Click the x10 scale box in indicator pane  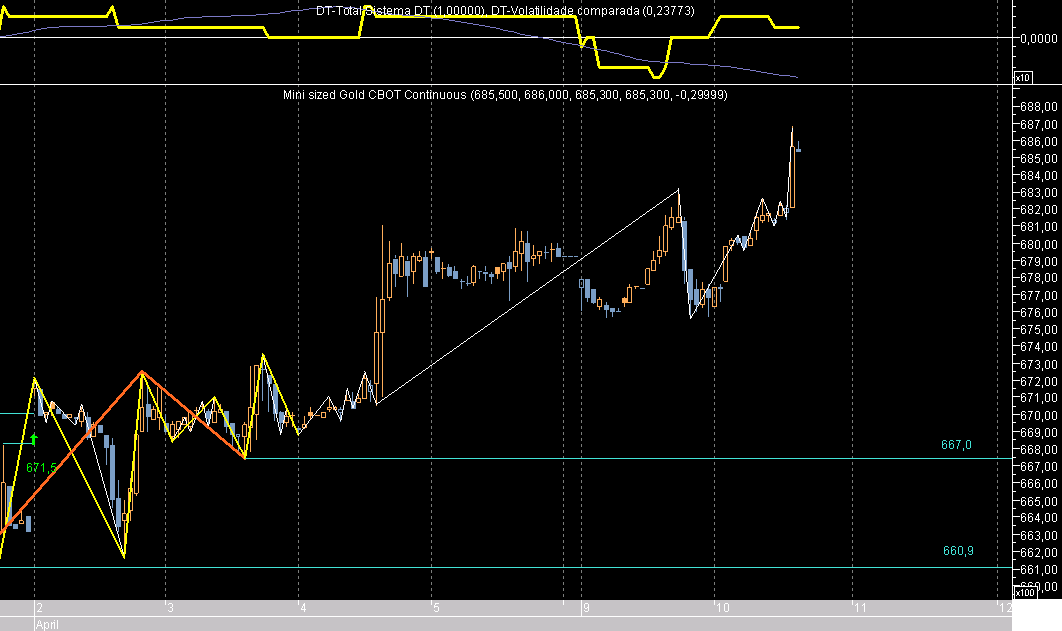coord(1022,78)
